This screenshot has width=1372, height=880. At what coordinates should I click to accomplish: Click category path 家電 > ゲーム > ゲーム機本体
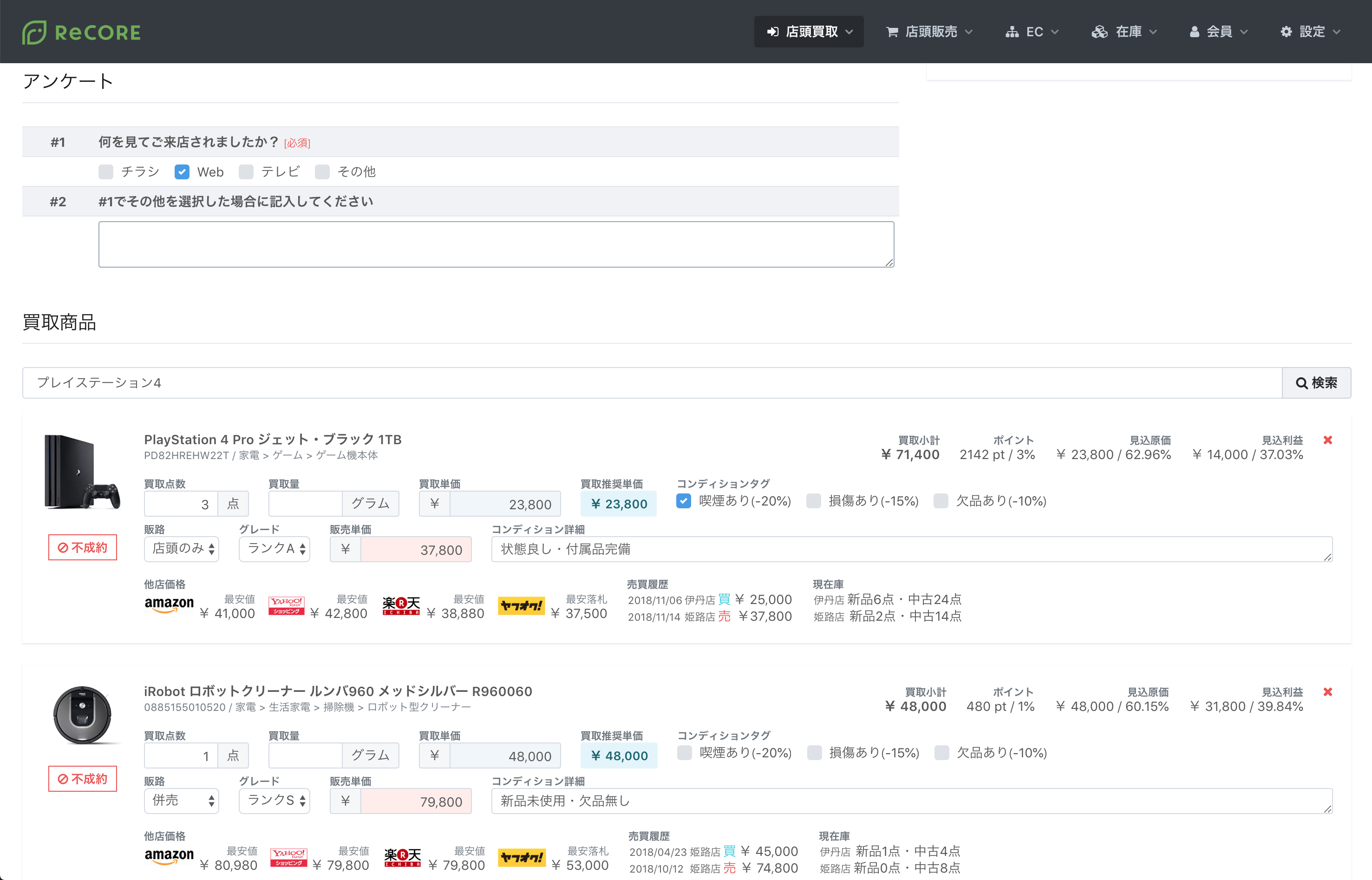pyautogui.click(x=308, y=455)
